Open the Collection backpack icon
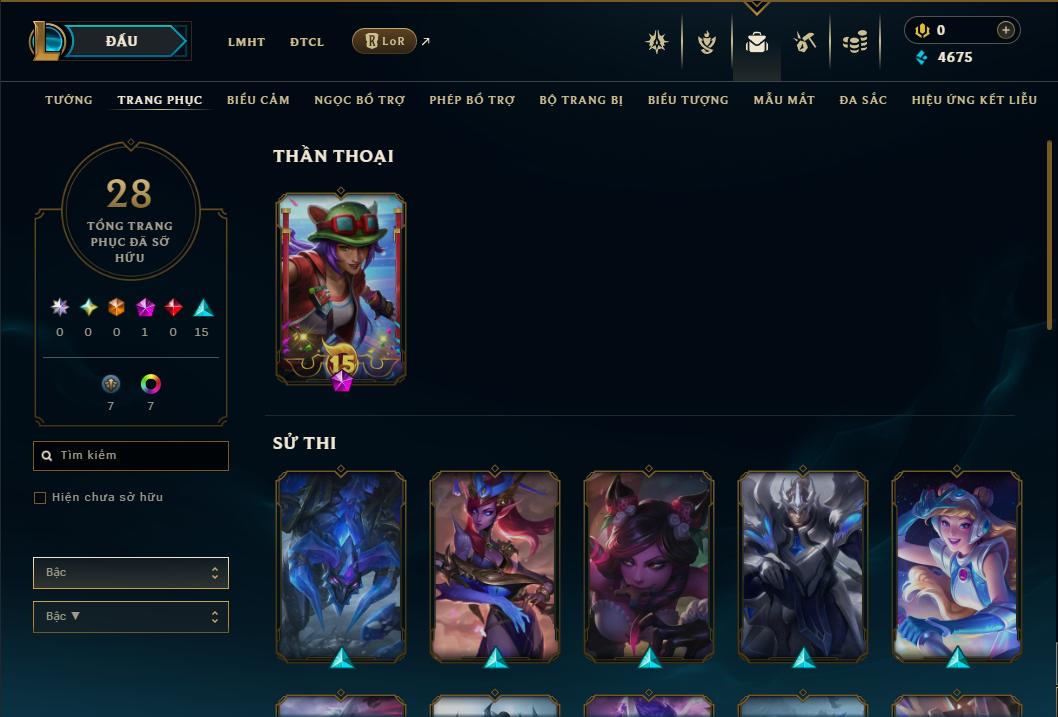 (756, 42)
